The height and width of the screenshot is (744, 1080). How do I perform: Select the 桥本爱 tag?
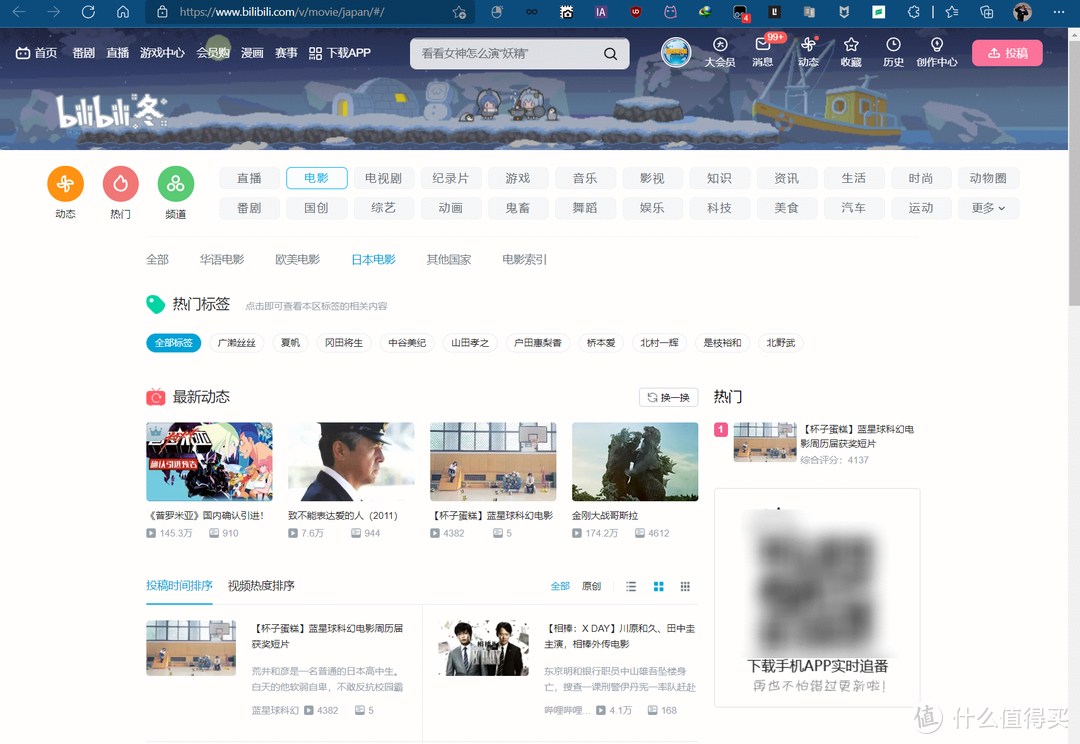point(601,342)
